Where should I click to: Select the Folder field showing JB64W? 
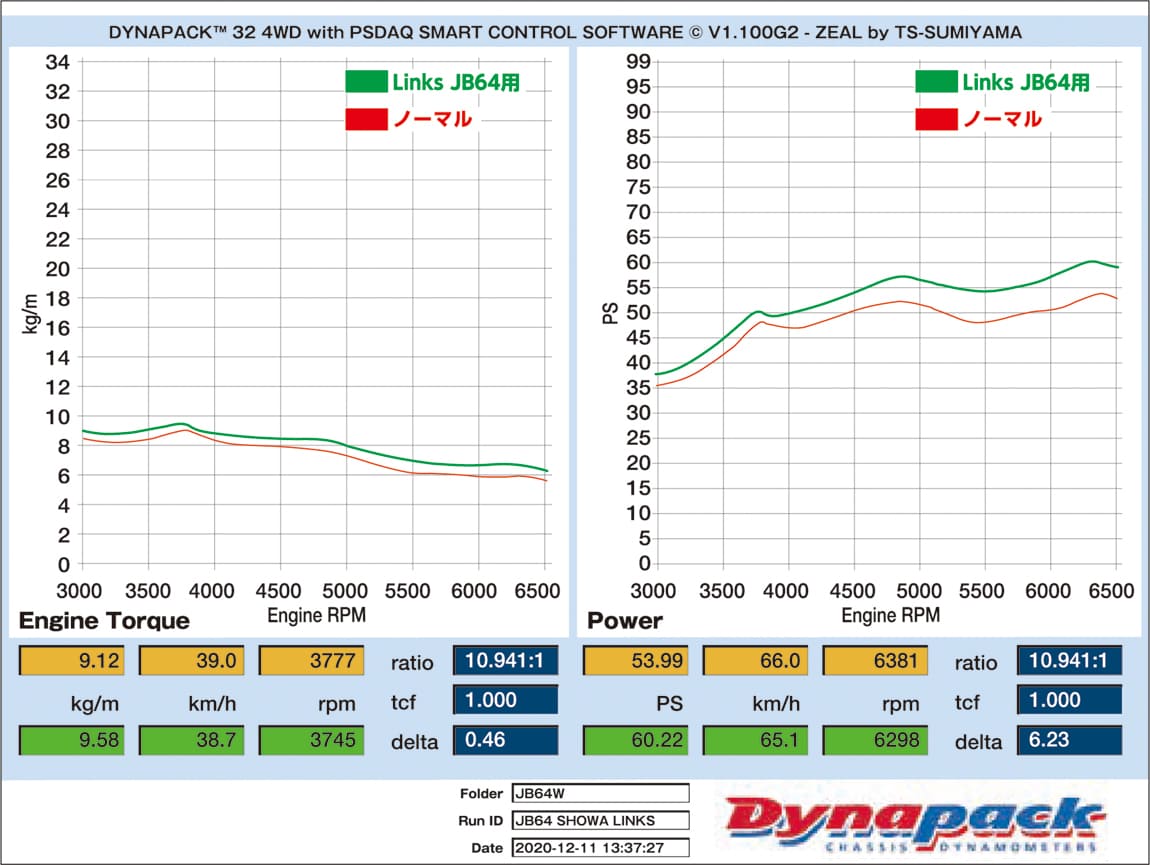601,793
